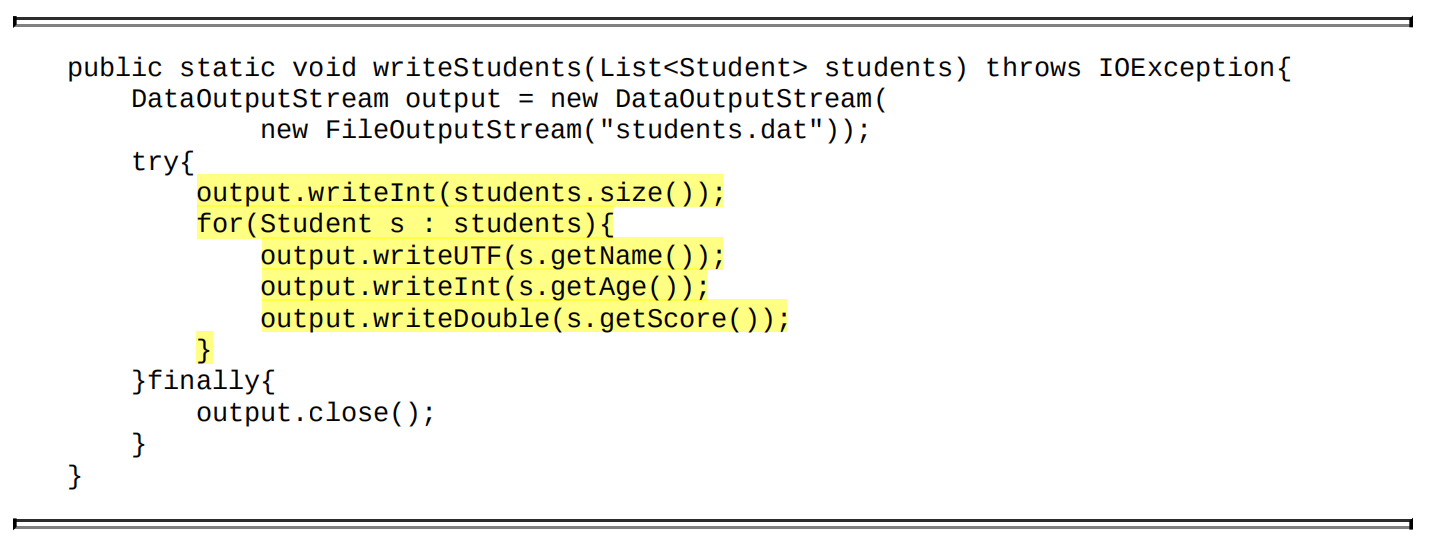Click the 'public' keyword
Screen dimensions: 1436x547
(115, 68)
